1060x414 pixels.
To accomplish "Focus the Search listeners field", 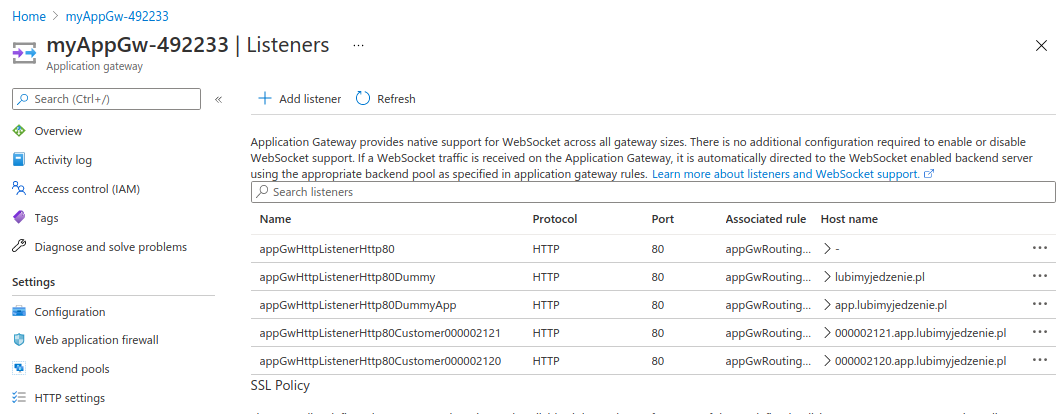I will point(653,192).
